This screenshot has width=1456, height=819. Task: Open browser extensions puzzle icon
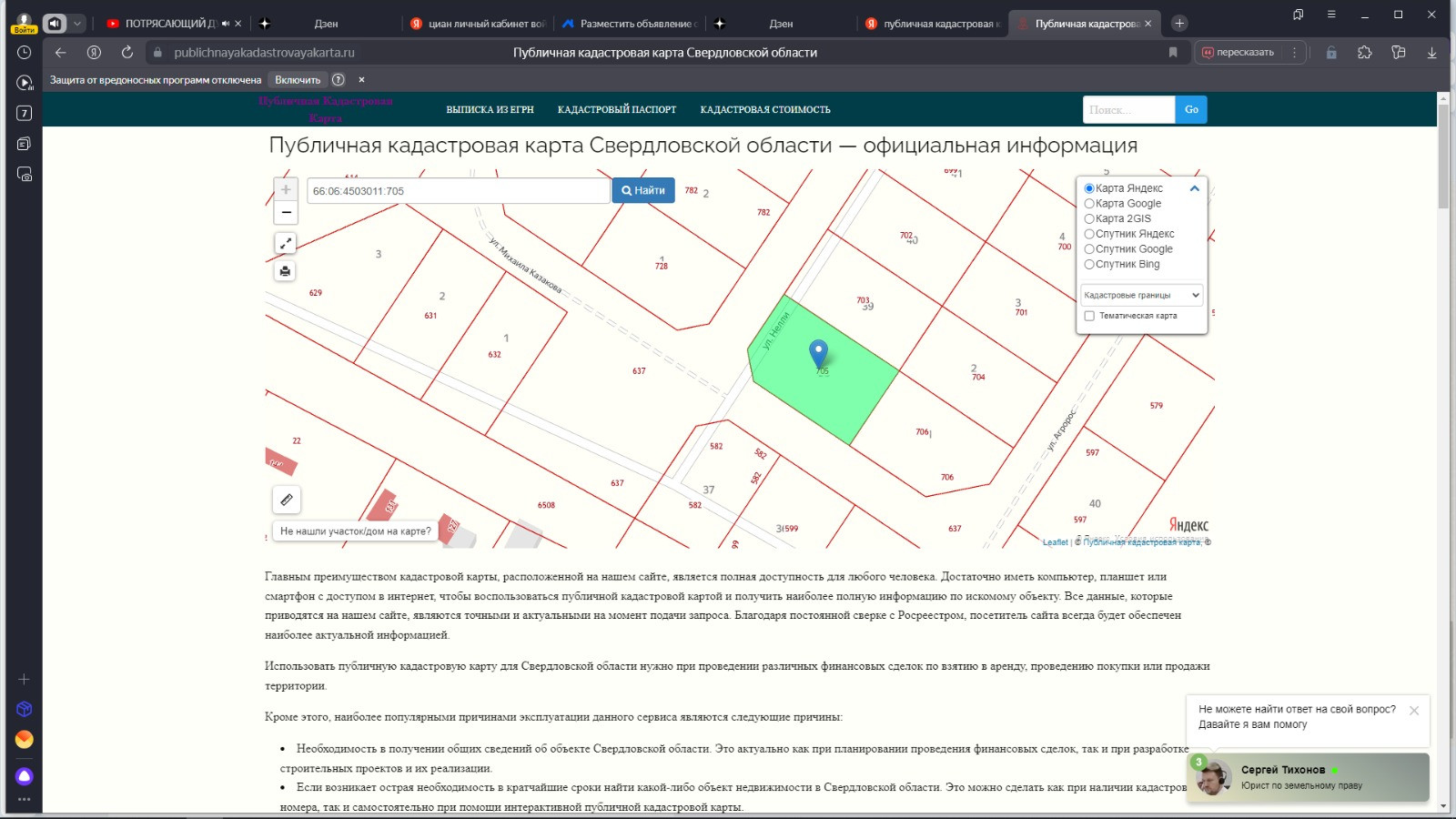[x=1364, y=53]
